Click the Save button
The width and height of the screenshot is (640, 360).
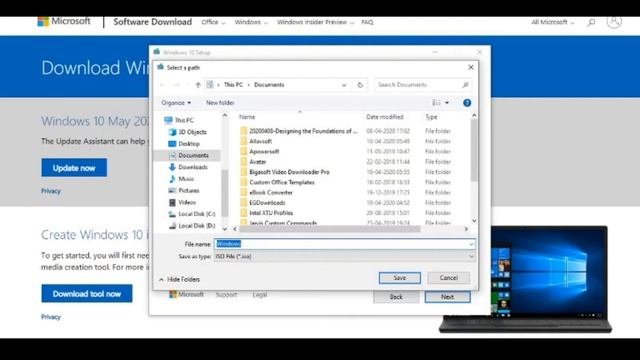400,278
